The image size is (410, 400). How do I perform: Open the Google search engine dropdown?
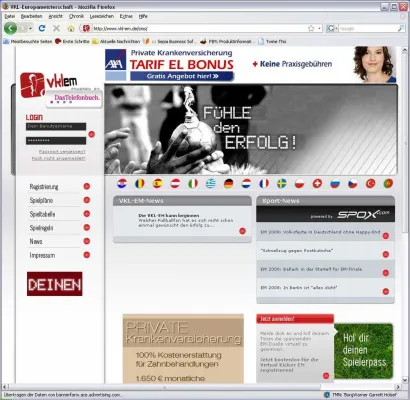coord(332,29)
